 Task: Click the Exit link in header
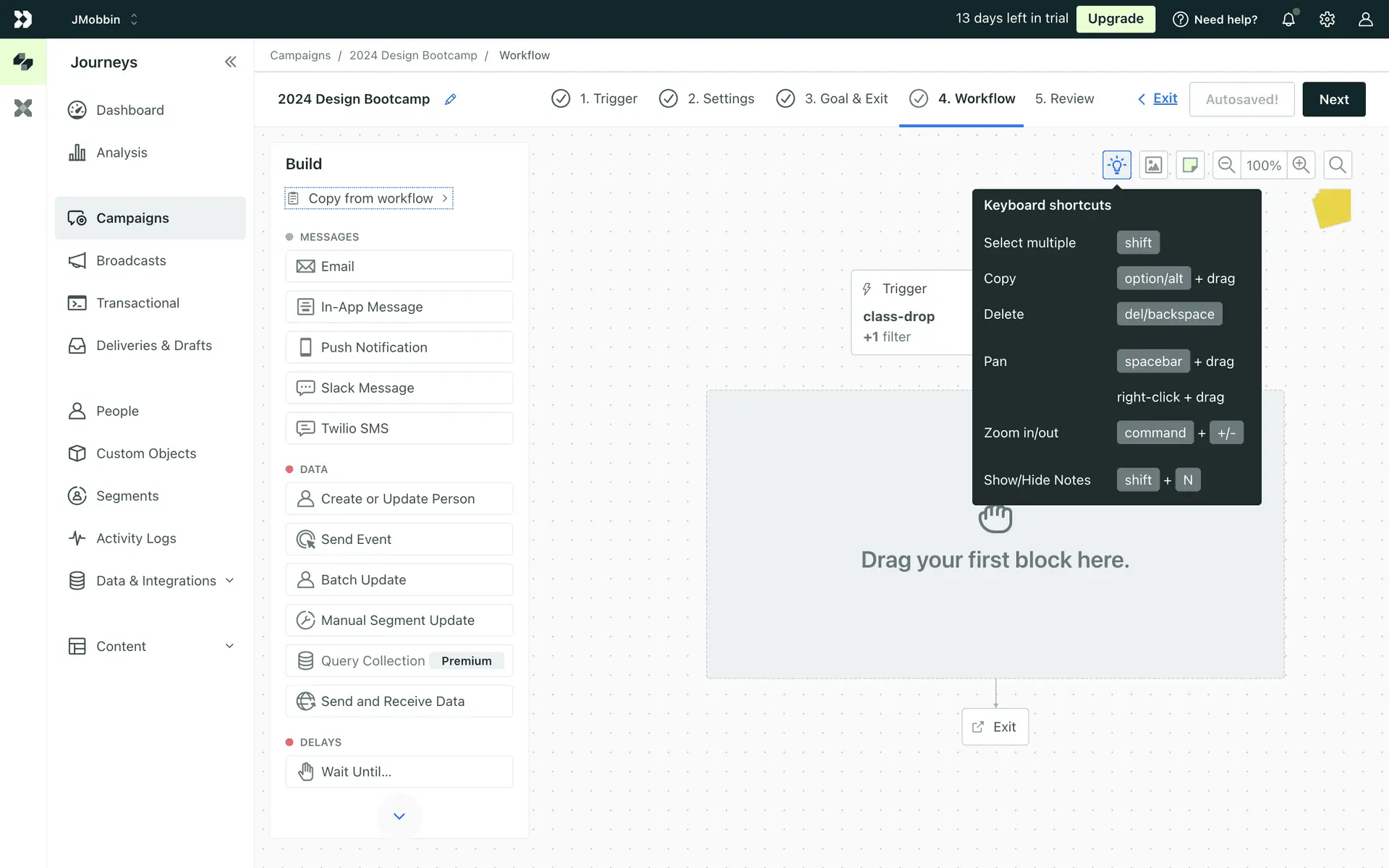pyautogui.click(x=1164, y=98)
